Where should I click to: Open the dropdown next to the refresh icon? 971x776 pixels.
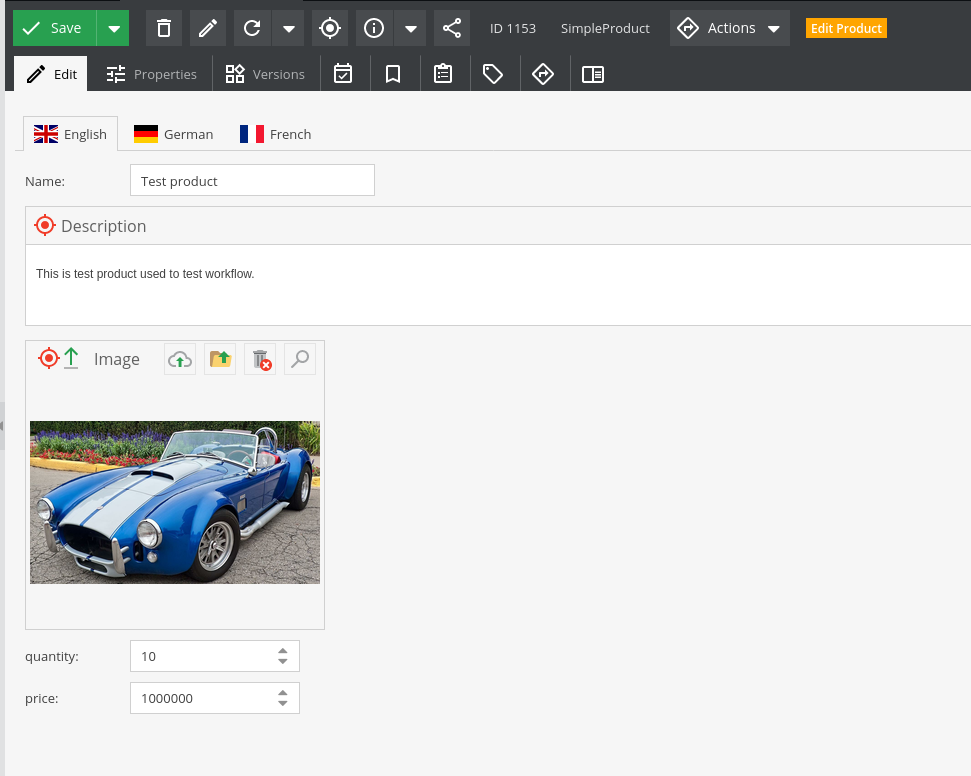click(289, 28)
